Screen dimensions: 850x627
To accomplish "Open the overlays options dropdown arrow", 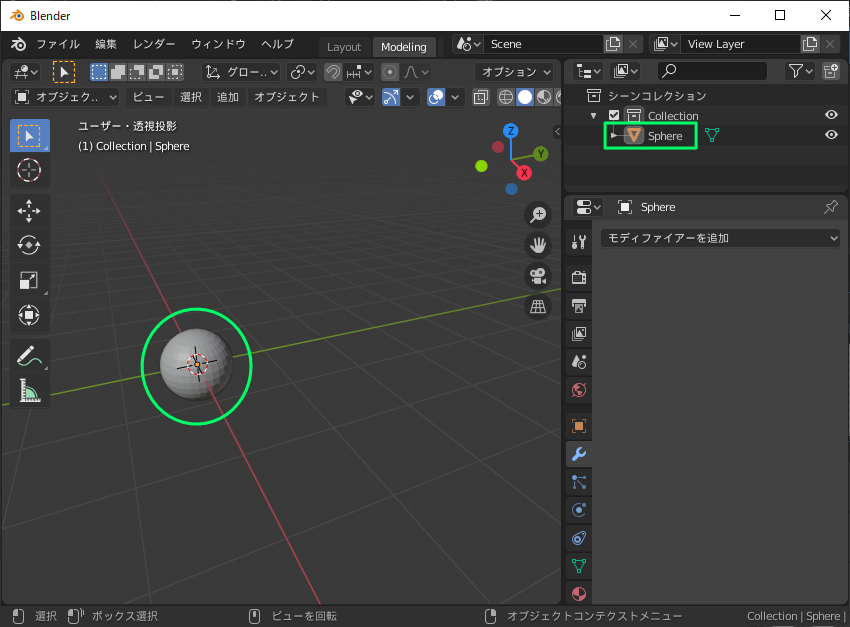I will pyautogui.click(x=455, y=97).
